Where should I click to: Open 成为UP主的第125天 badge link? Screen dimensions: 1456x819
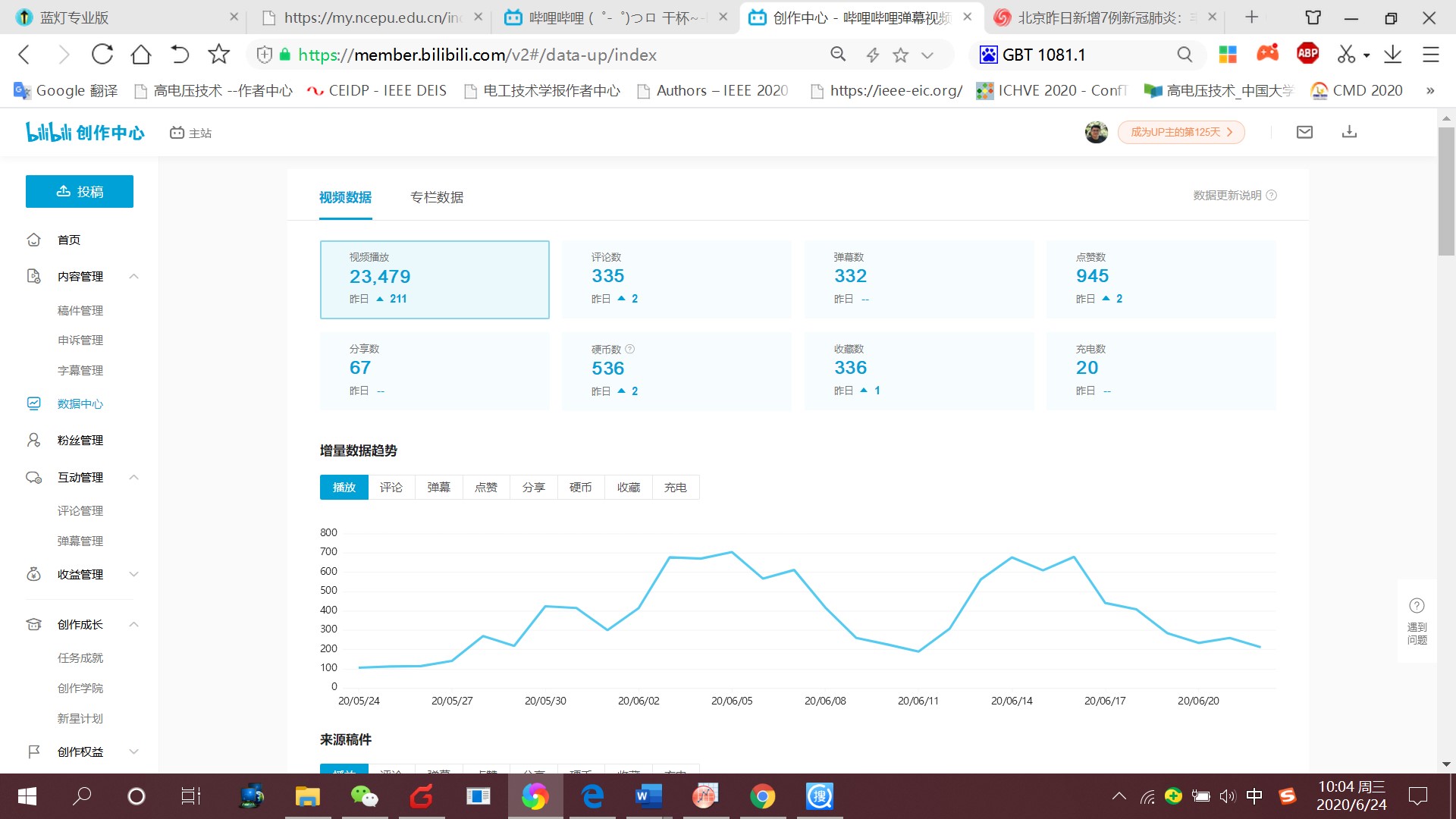(1181, 132)
